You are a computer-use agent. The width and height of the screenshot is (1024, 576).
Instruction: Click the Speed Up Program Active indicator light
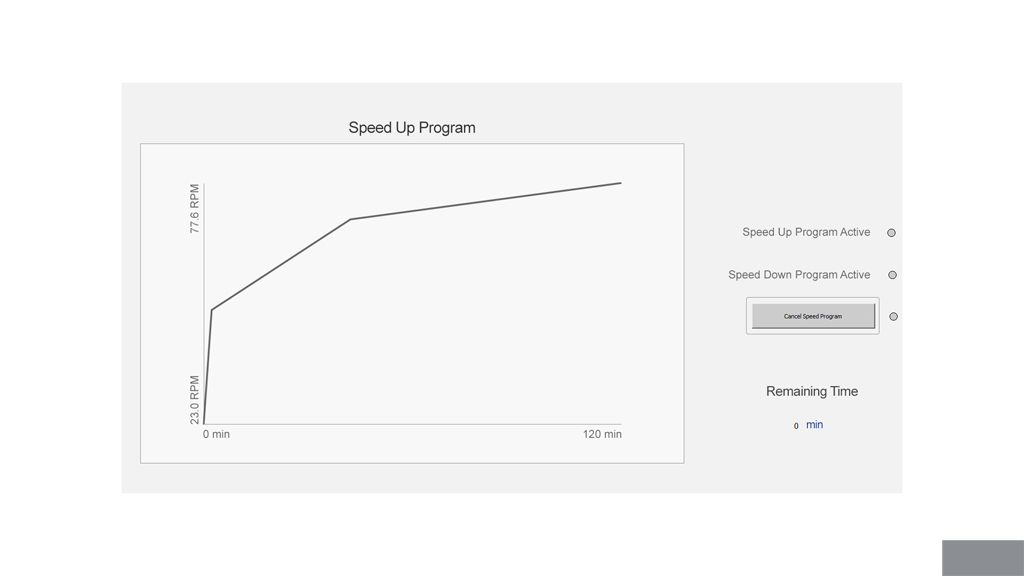(891, 232)
